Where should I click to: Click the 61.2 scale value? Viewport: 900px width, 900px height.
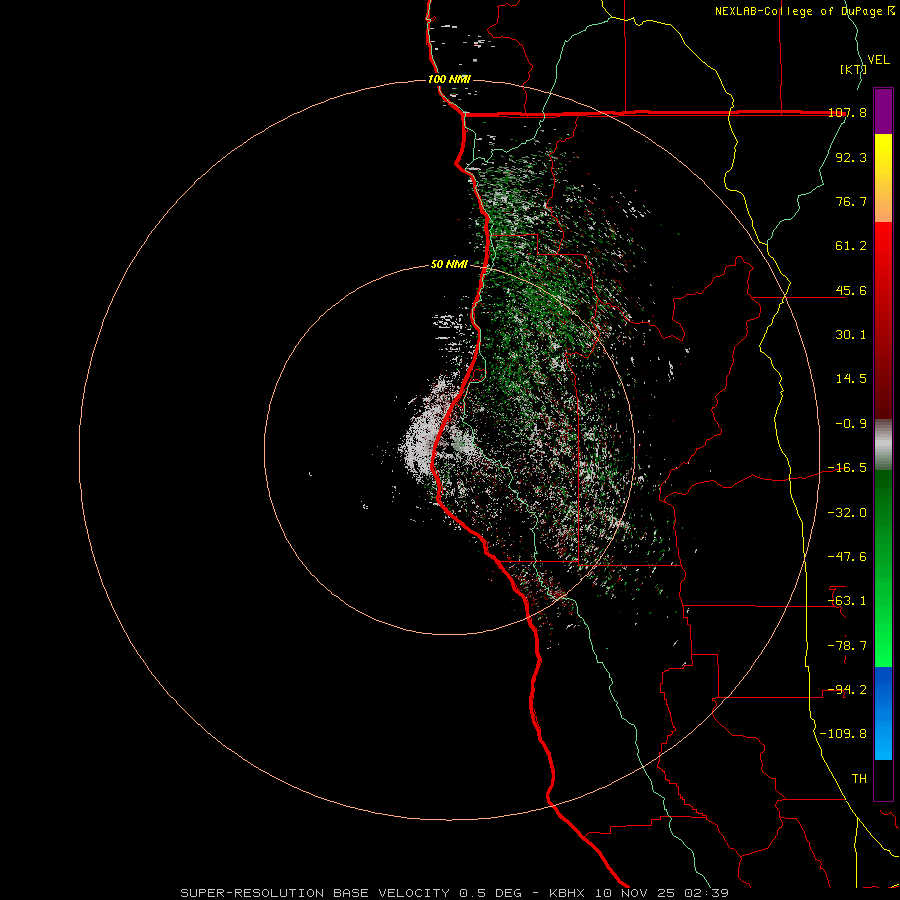(851, 246)
